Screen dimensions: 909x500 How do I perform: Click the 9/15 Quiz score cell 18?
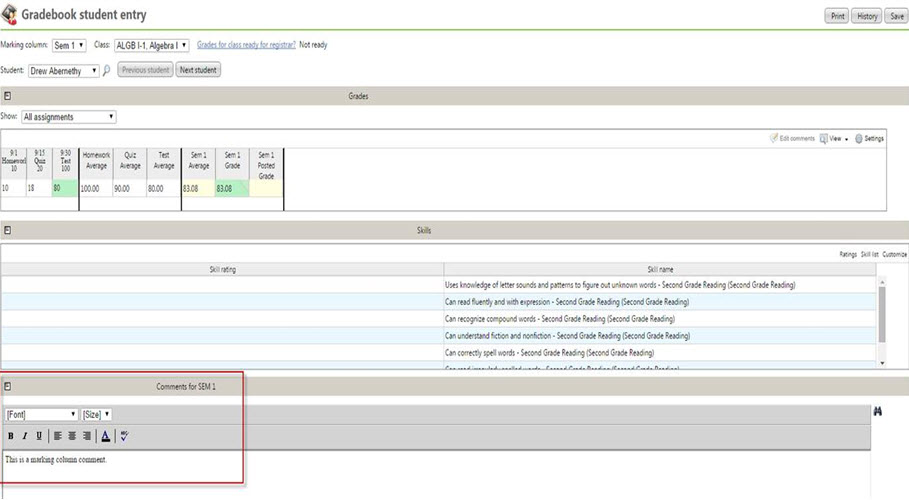click(x=39, y=189)
